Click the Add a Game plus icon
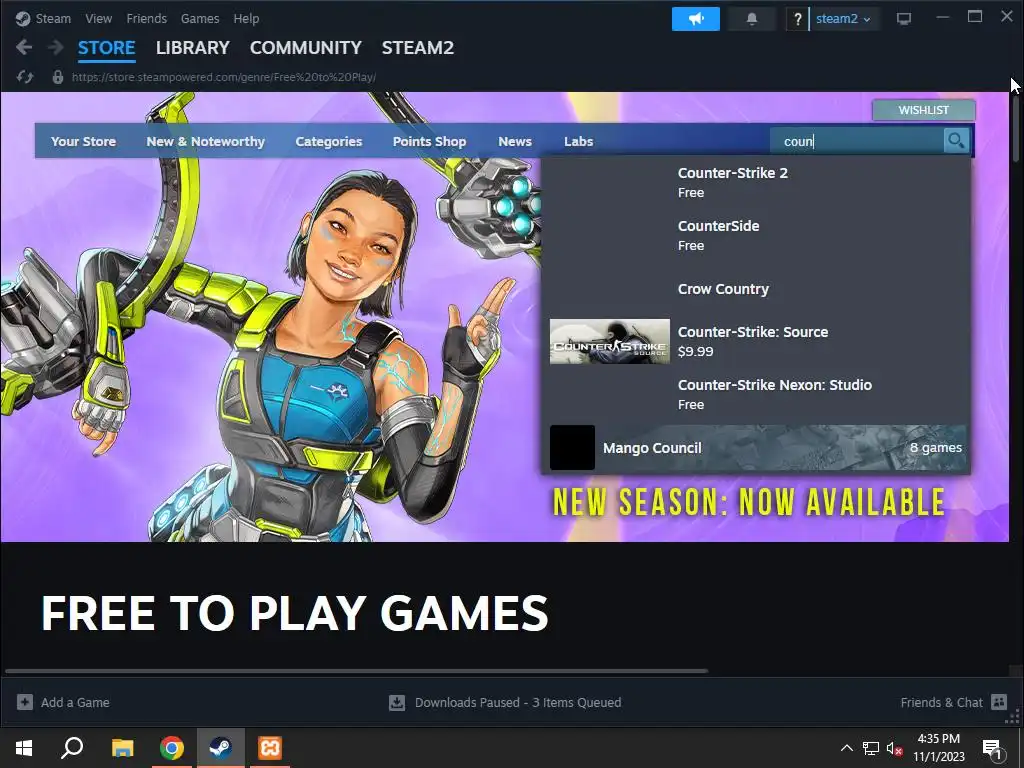Screen dimensions: 1024x768 point(25,702)
